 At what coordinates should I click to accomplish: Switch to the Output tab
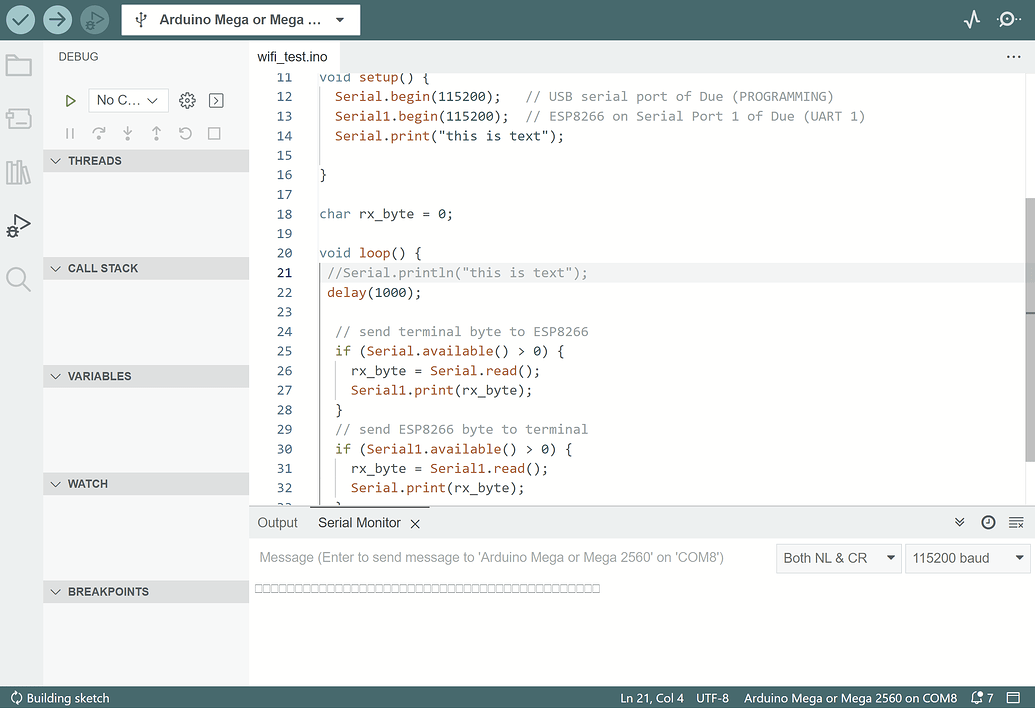click(277, 523)
